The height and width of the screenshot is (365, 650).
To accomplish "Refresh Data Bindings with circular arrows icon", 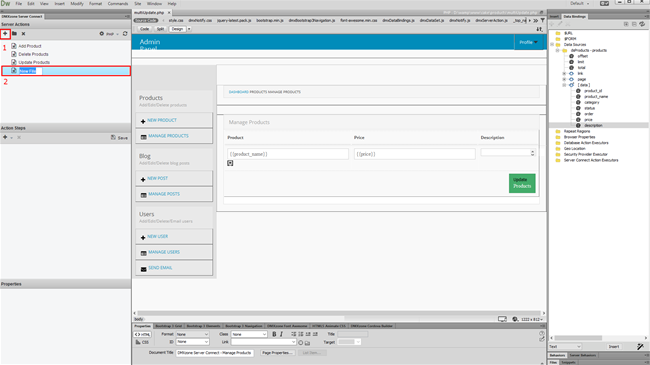I will tap(642, 24).
